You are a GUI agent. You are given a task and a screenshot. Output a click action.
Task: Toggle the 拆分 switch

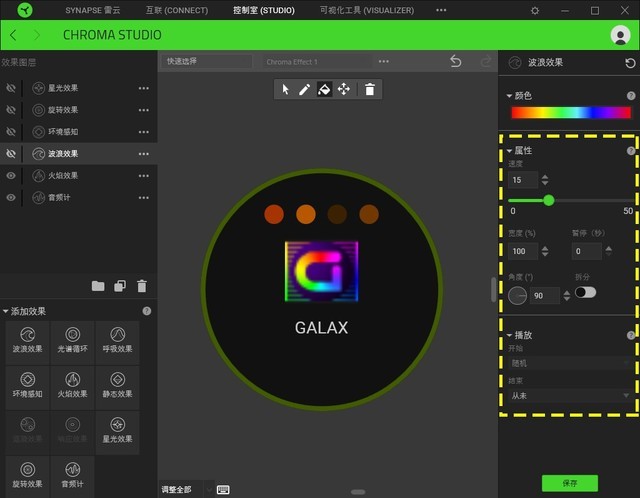coord(585,292)
